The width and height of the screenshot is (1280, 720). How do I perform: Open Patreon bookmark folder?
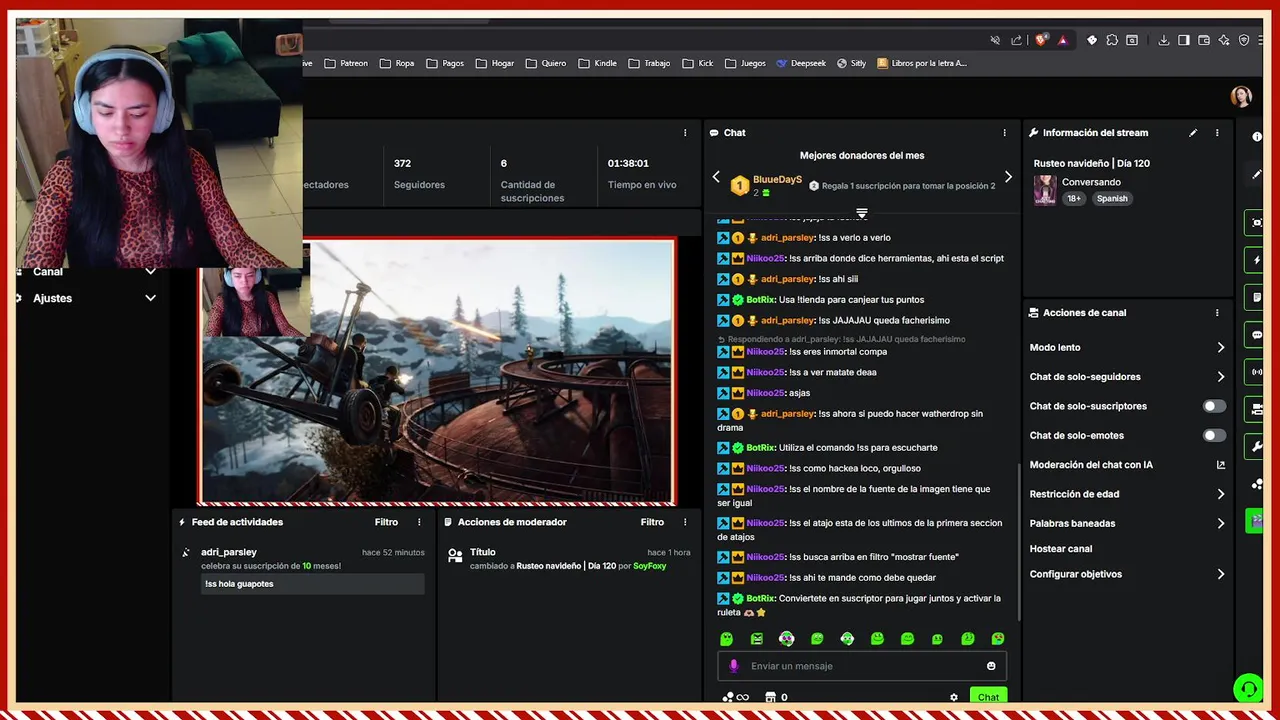346,63
